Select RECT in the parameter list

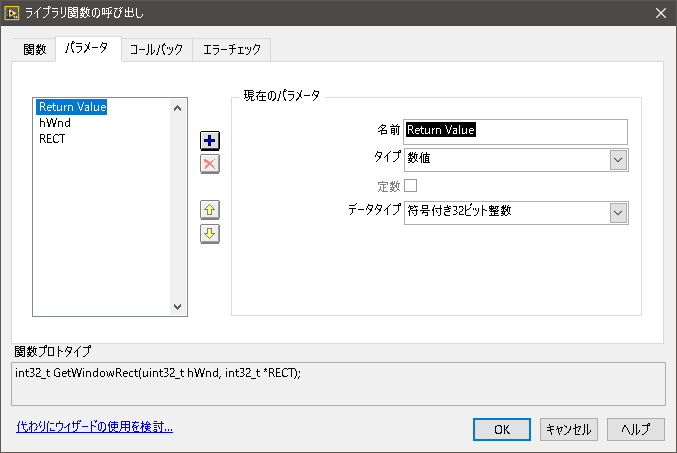(52, 139)
